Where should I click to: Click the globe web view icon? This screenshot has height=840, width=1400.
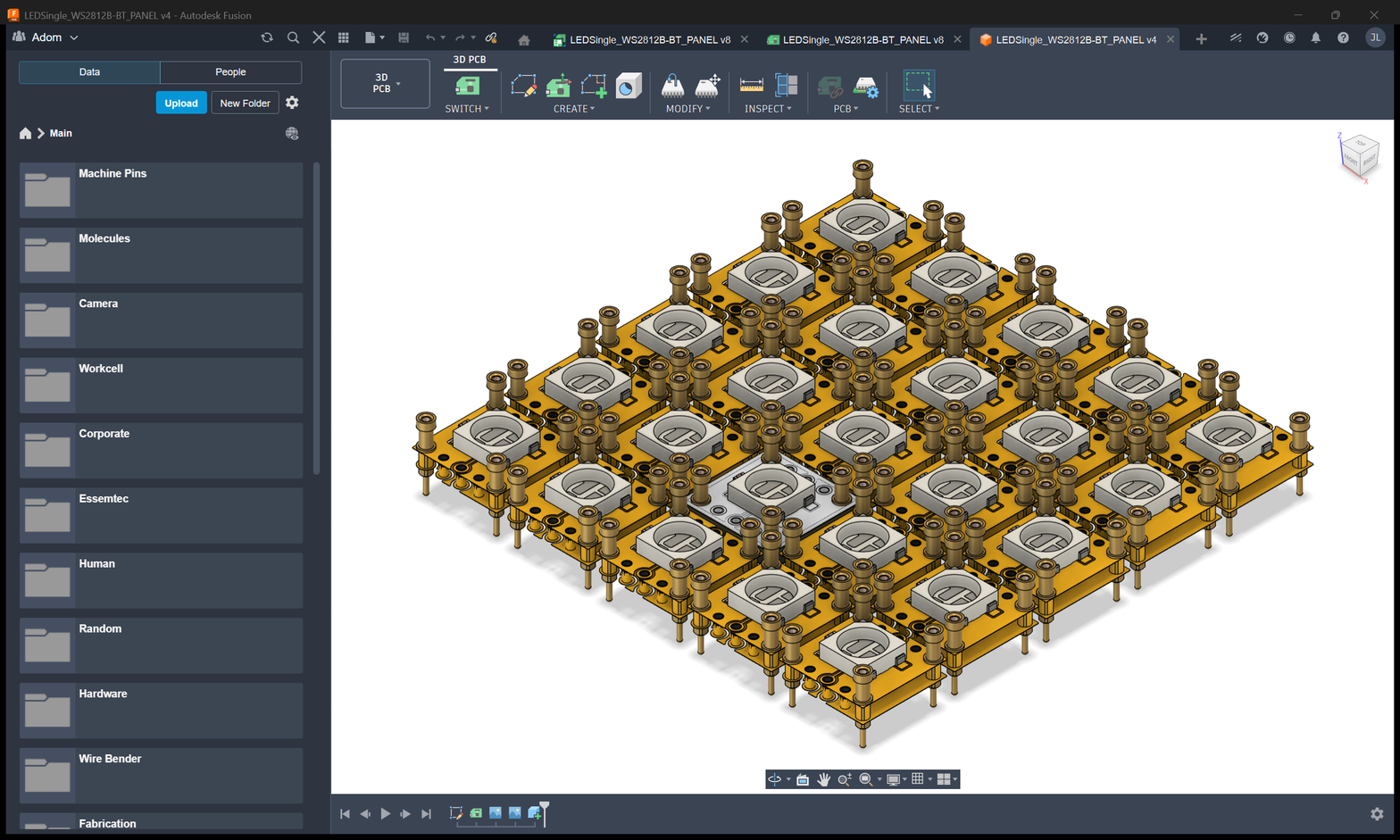[292, 133]
